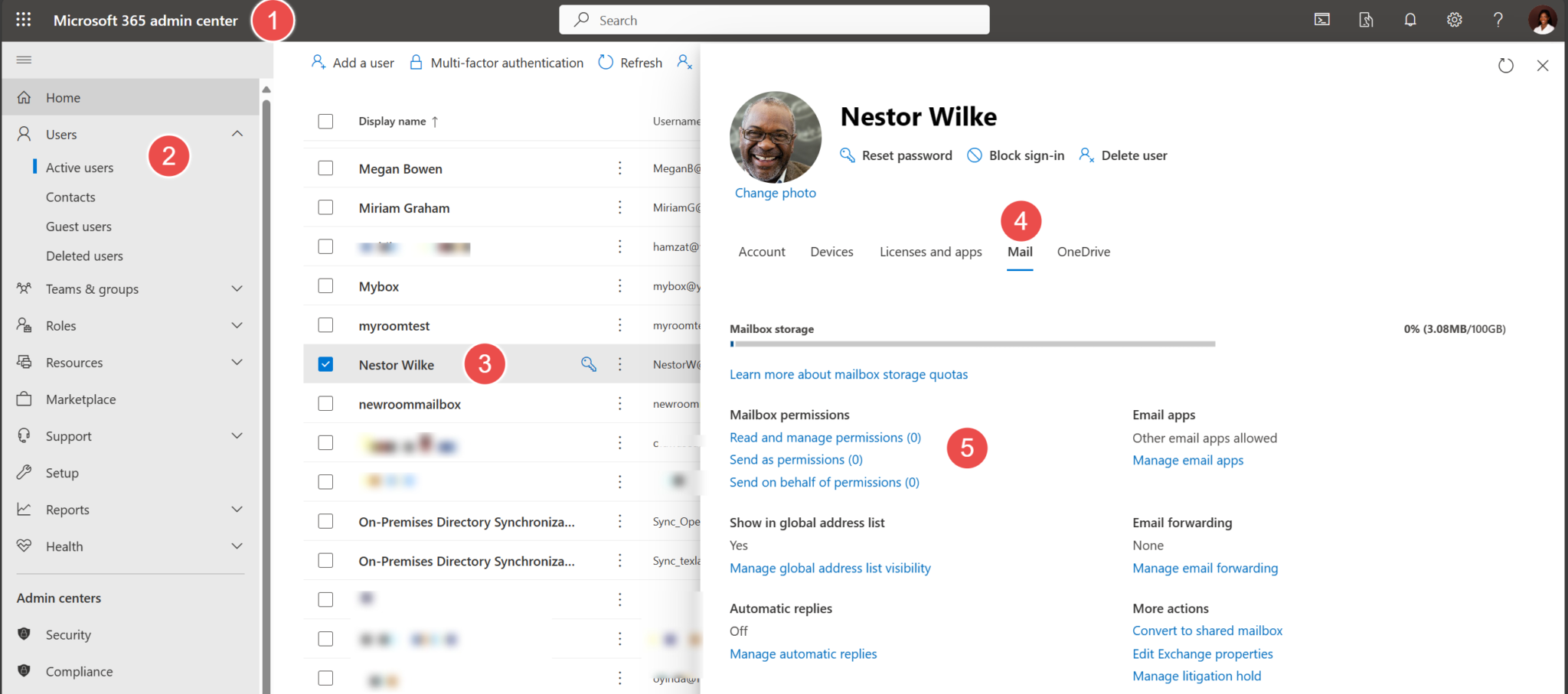Uncheck the Nestor Wilke checkbox
Screen dimensions: 1568x694
pos(325,364)
